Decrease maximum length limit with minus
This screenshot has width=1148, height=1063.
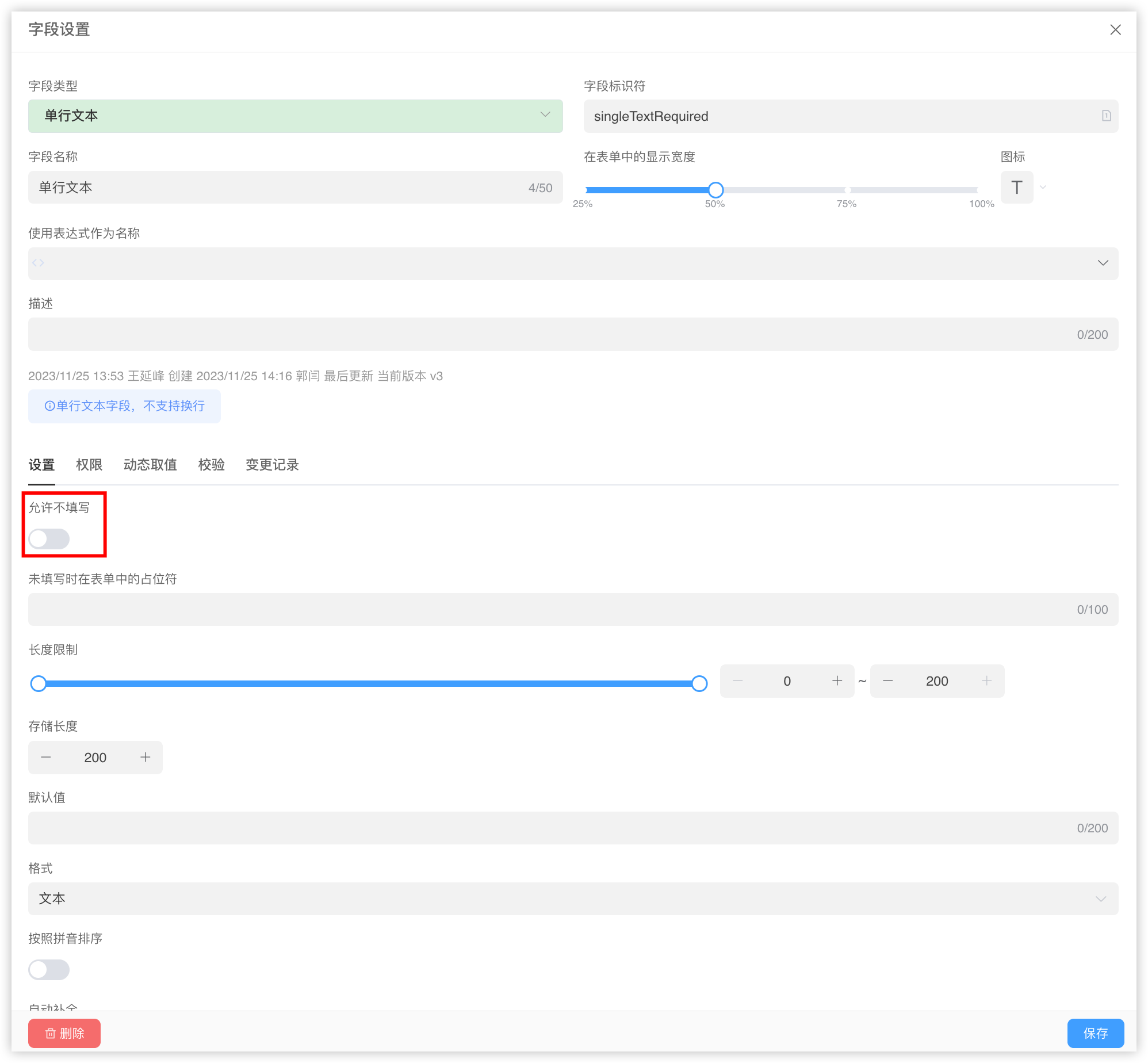(x=887, y=681)
